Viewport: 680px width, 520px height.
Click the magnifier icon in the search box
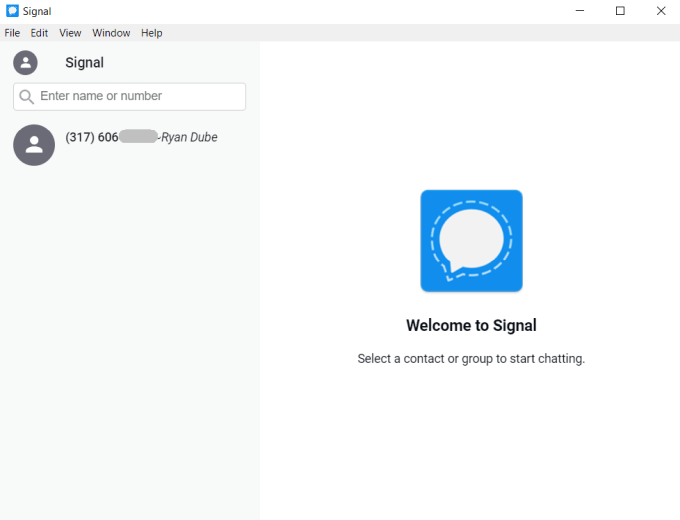[x=26, y=97]
